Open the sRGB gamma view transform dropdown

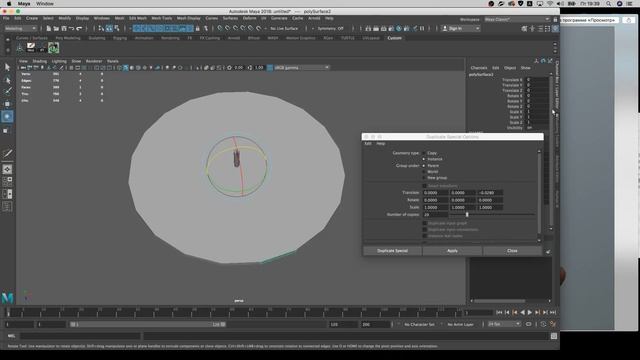click(302, 68)
